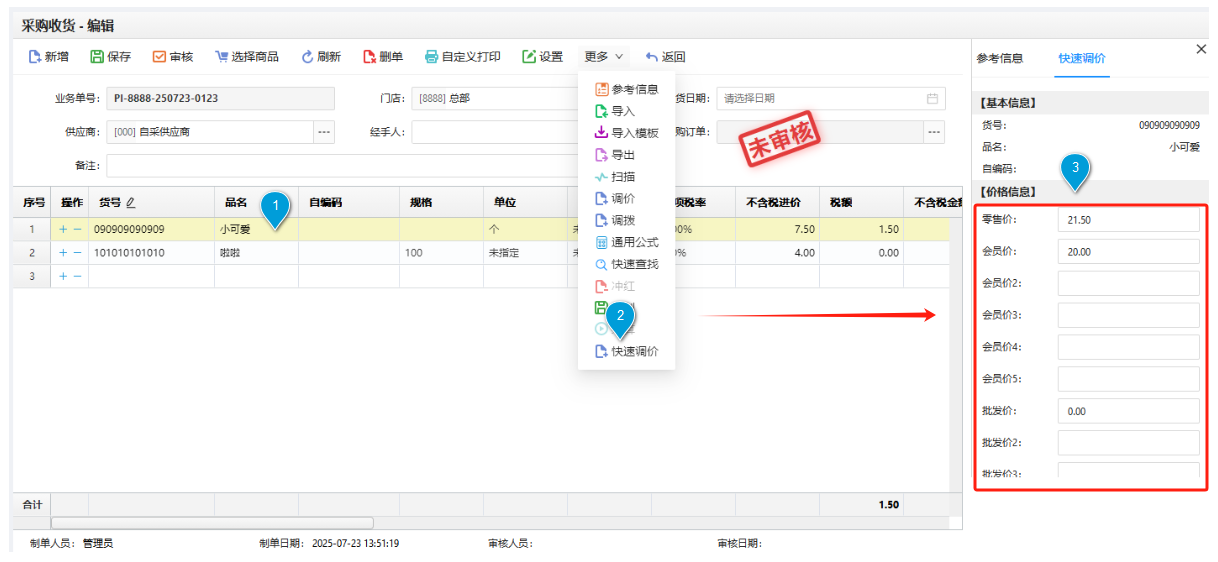Image resolution: width=1218 pixels, height=562 pixels.
Task: Click the 零售价 input showing 21.50
Action: point(1128,219)
